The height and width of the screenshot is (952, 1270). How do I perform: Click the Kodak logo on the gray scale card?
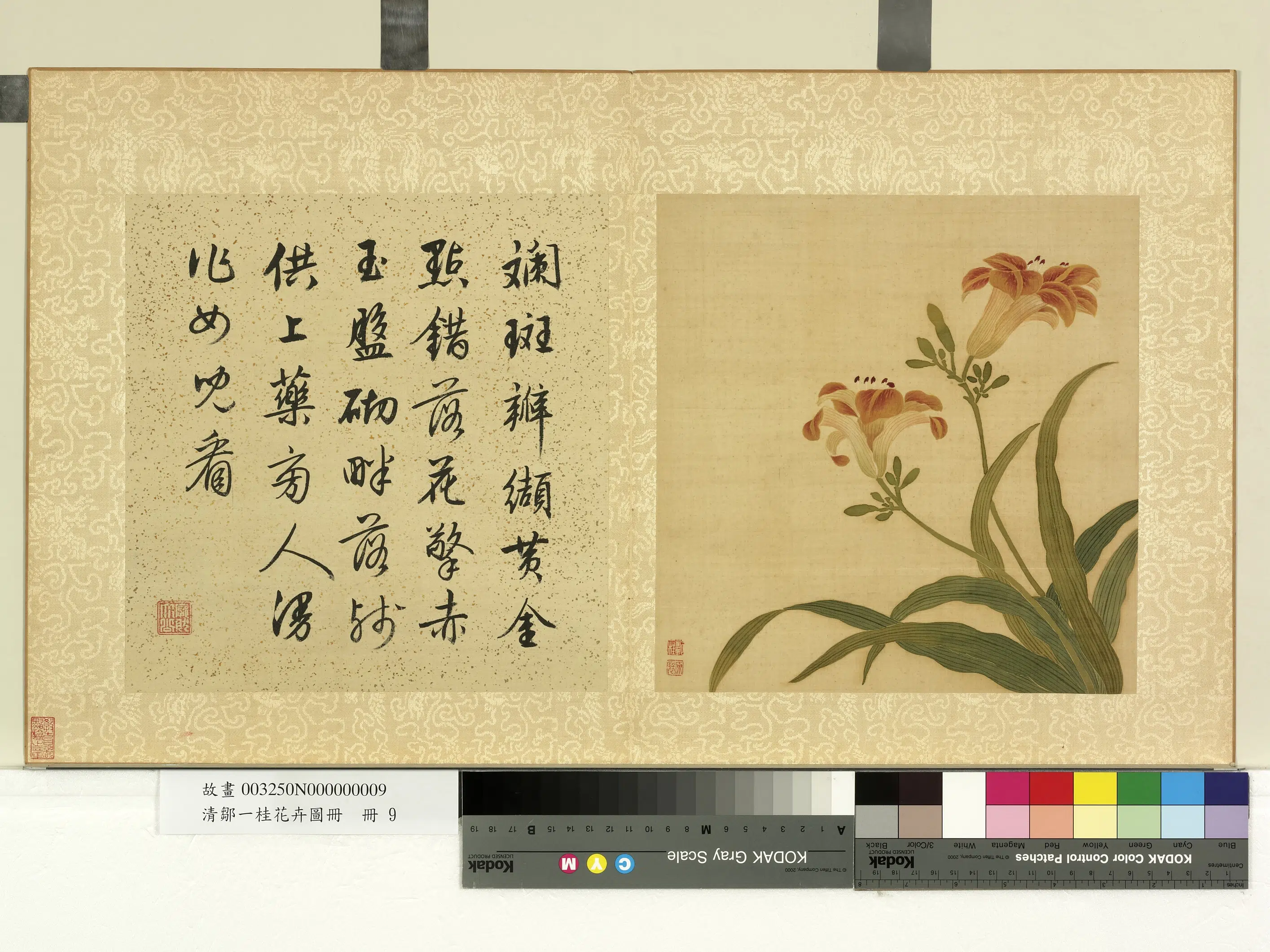491,866
